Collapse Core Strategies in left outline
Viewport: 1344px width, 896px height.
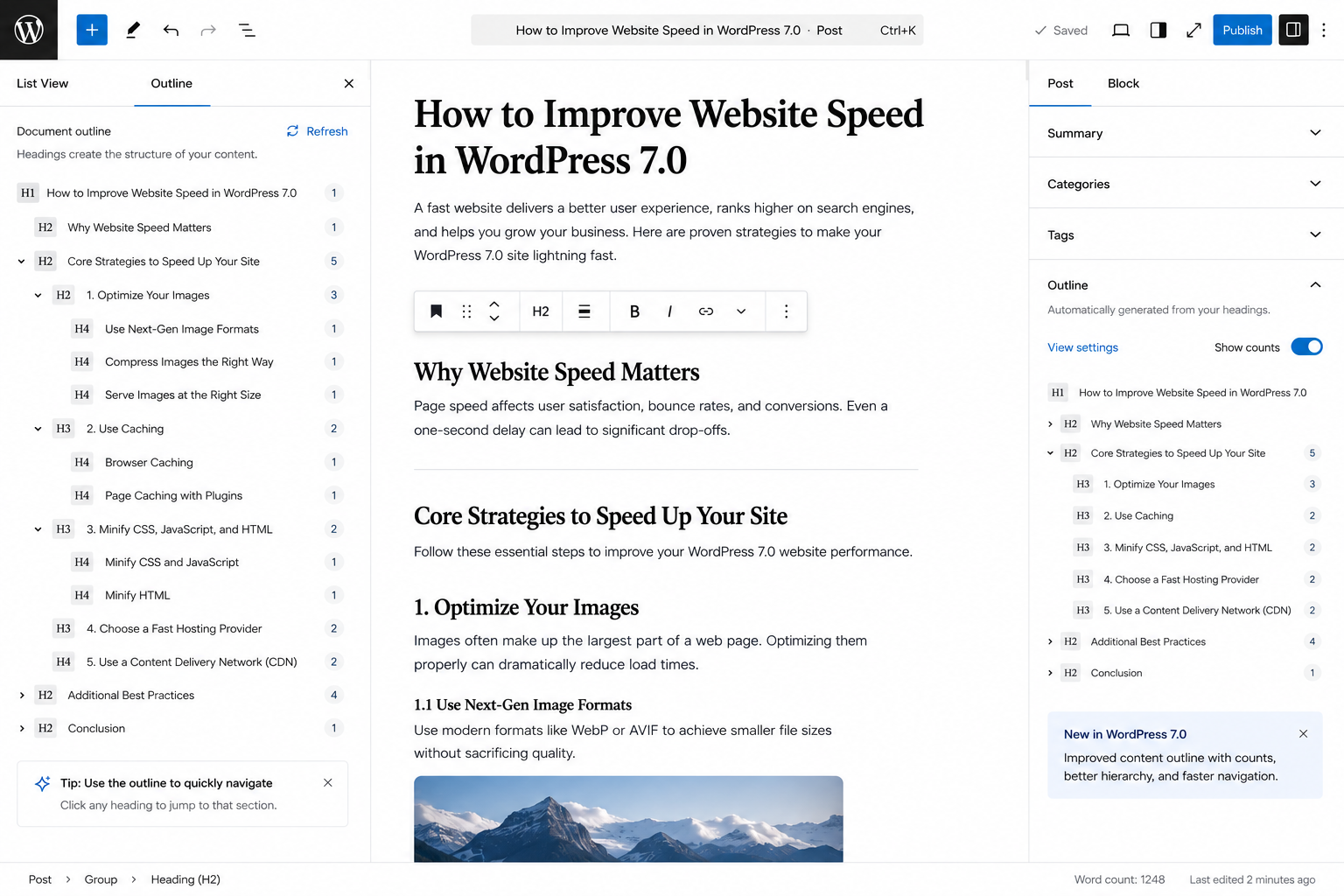pos(22,262)
